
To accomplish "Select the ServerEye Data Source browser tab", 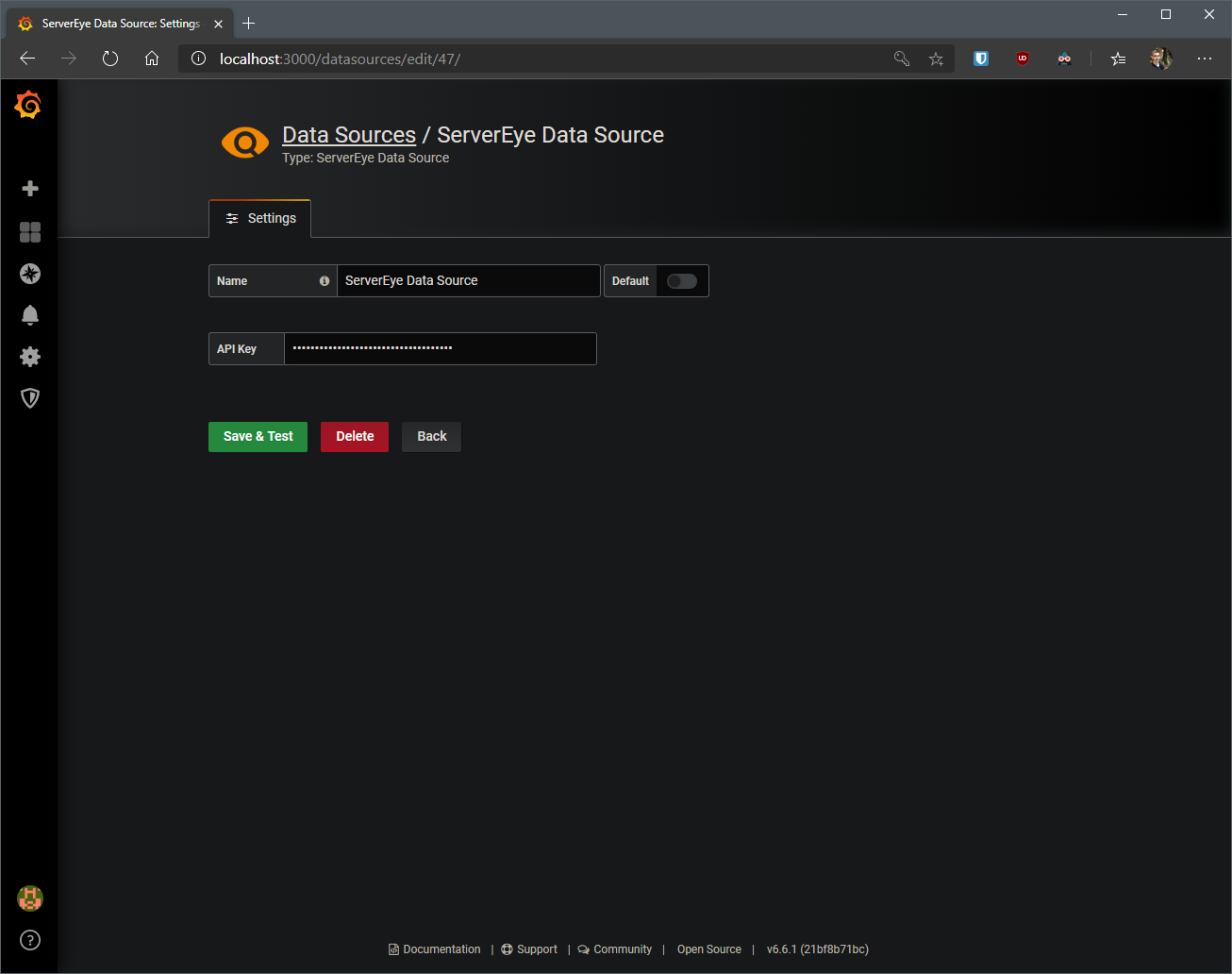I will pos(121,24).
